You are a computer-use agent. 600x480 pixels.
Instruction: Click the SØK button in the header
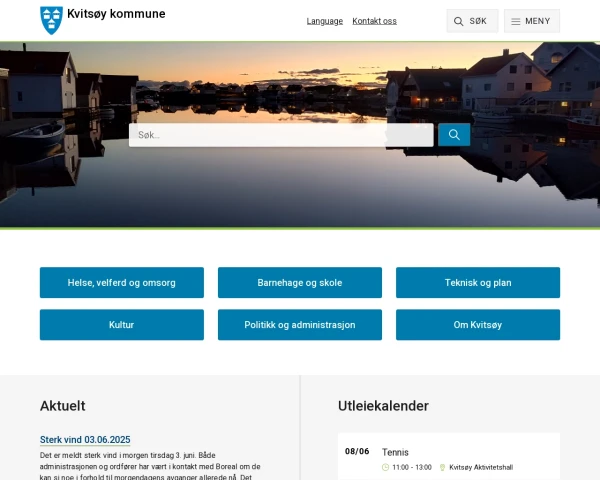click(x=472, y=21)
